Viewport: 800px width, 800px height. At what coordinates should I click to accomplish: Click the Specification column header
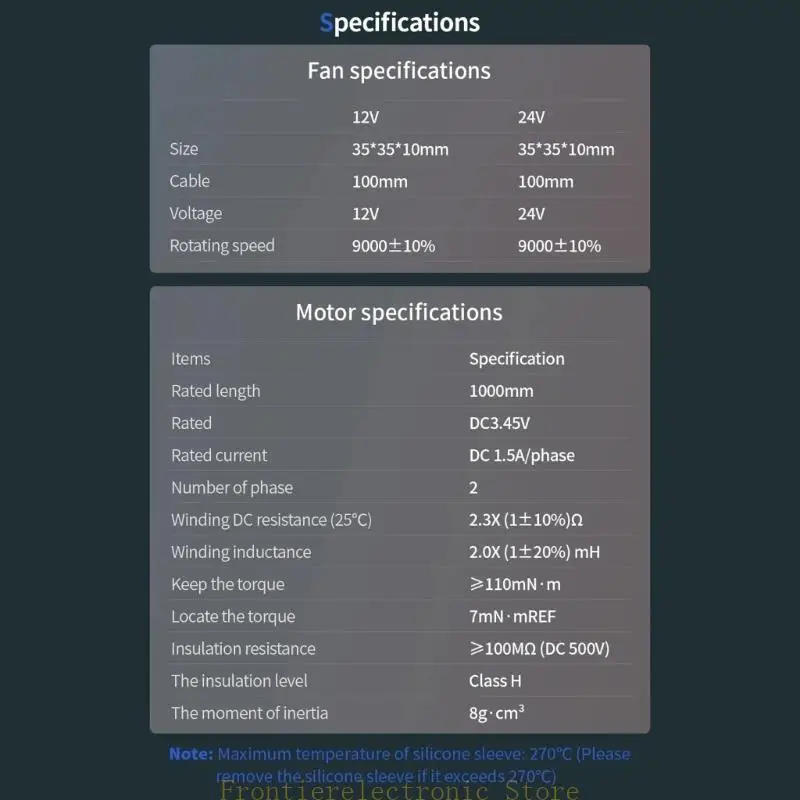pyautogui.click(x=516, y=359)
